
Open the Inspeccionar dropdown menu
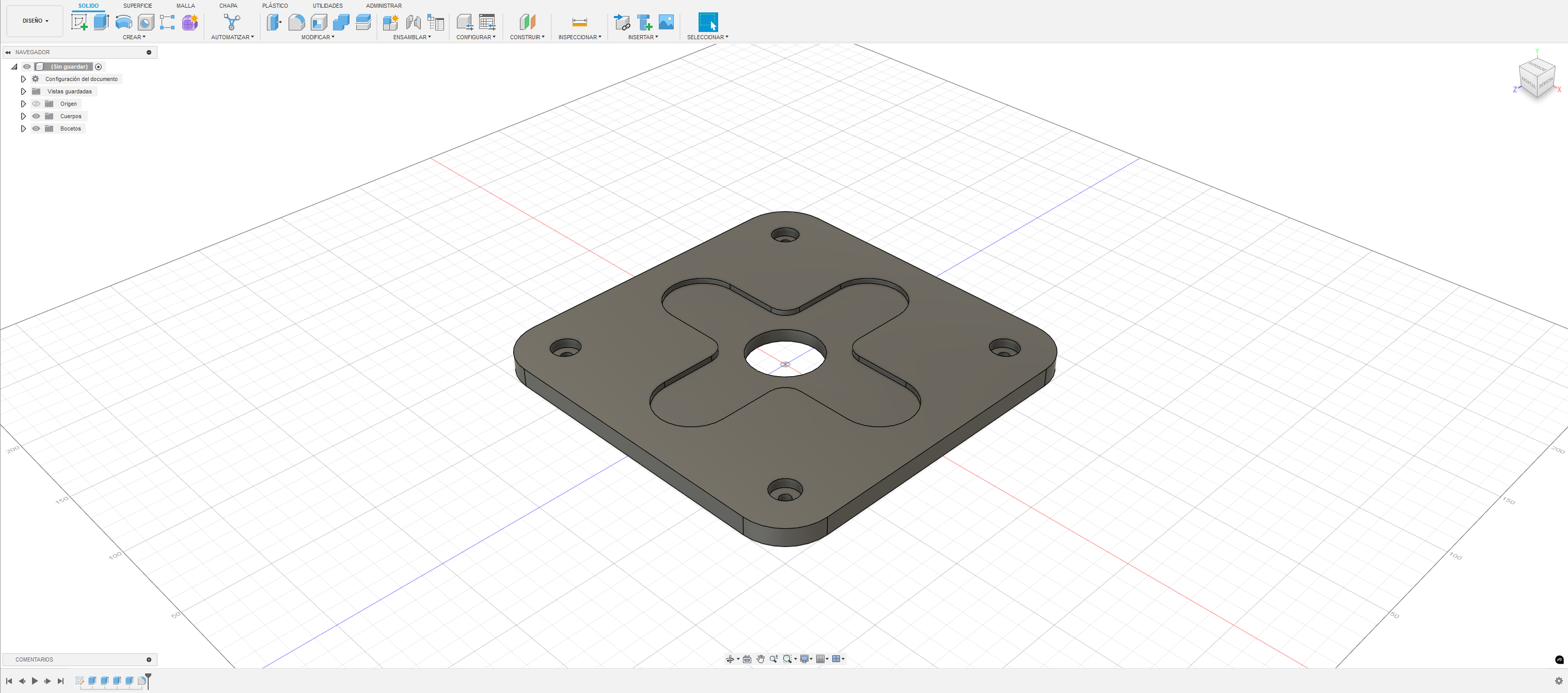579,37
